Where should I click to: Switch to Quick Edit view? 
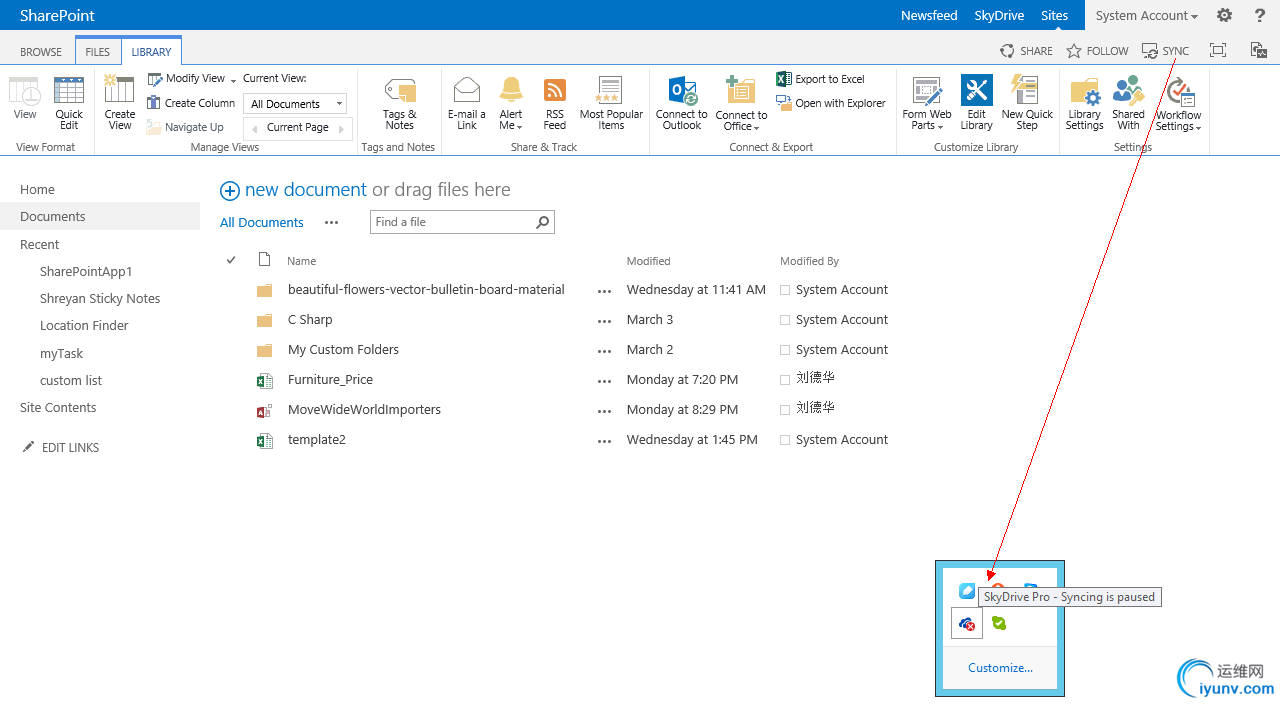tap(69, 103)
